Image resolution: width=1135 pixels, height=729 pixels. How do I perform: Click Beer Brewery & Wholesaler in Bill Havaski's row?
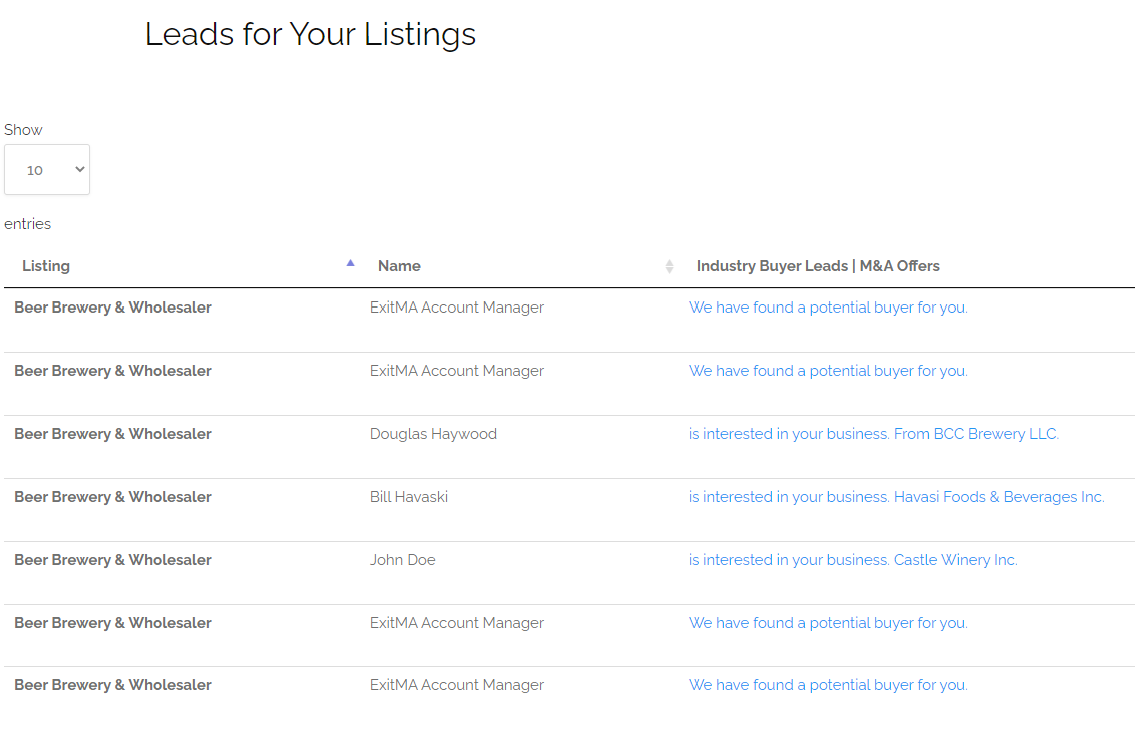pyautogui.click(x=113, y=497)
